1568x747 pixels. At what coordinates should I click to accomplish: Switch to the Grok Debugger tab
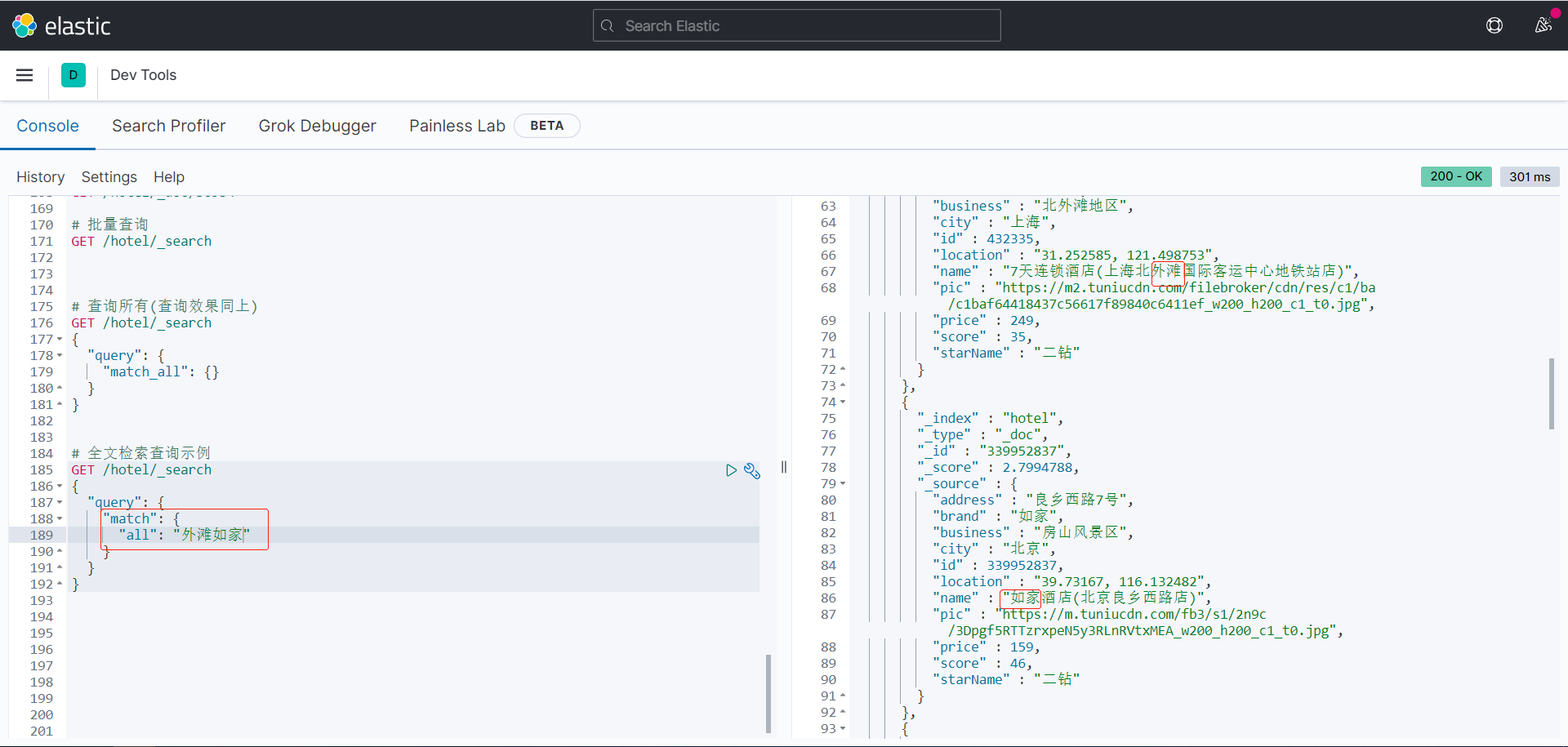point(317,126)
